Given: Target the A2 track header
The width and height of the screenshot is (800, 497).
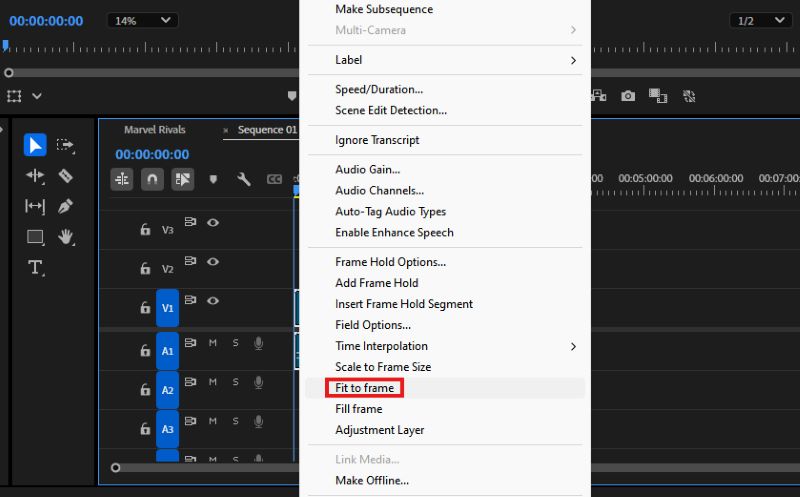Looking at the screenshot, I should click(167, 390).
